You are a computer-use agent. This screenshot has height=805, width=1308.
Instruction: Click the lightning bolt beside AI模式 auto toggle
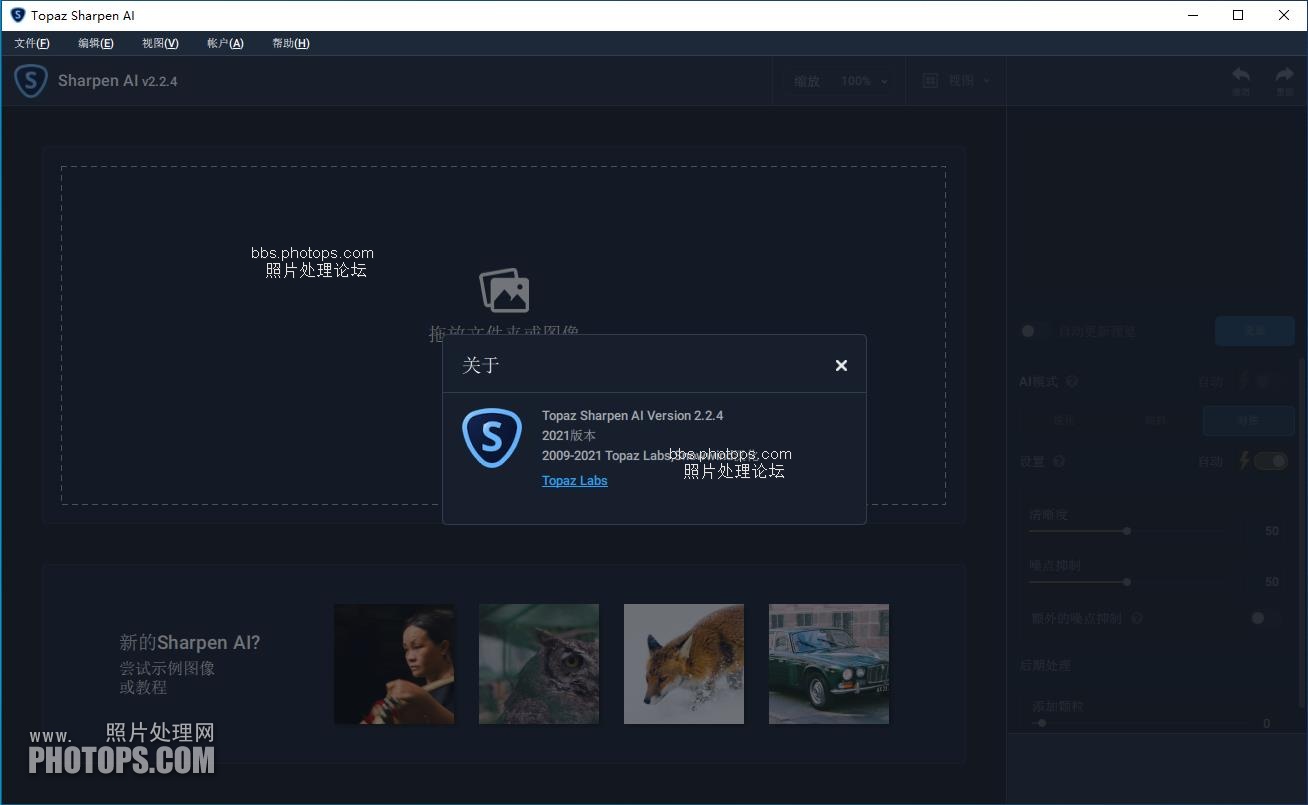[1245, 381]
